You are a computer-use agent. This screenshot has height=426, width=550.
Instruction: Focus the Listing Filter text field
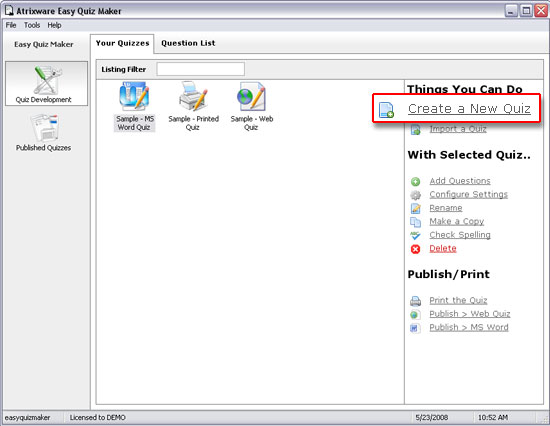pyautogui.click(x=201, y=69)
